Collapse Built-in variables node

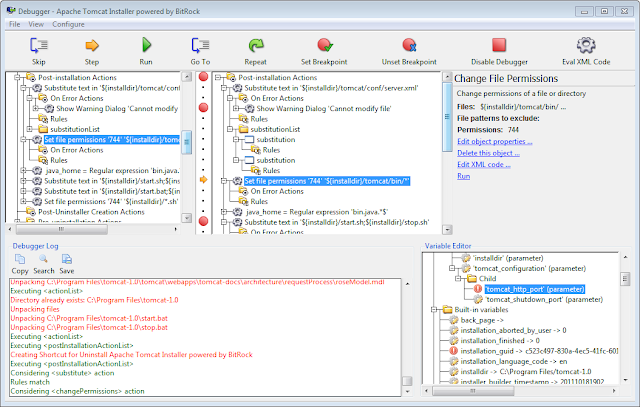tap(433, 309)
